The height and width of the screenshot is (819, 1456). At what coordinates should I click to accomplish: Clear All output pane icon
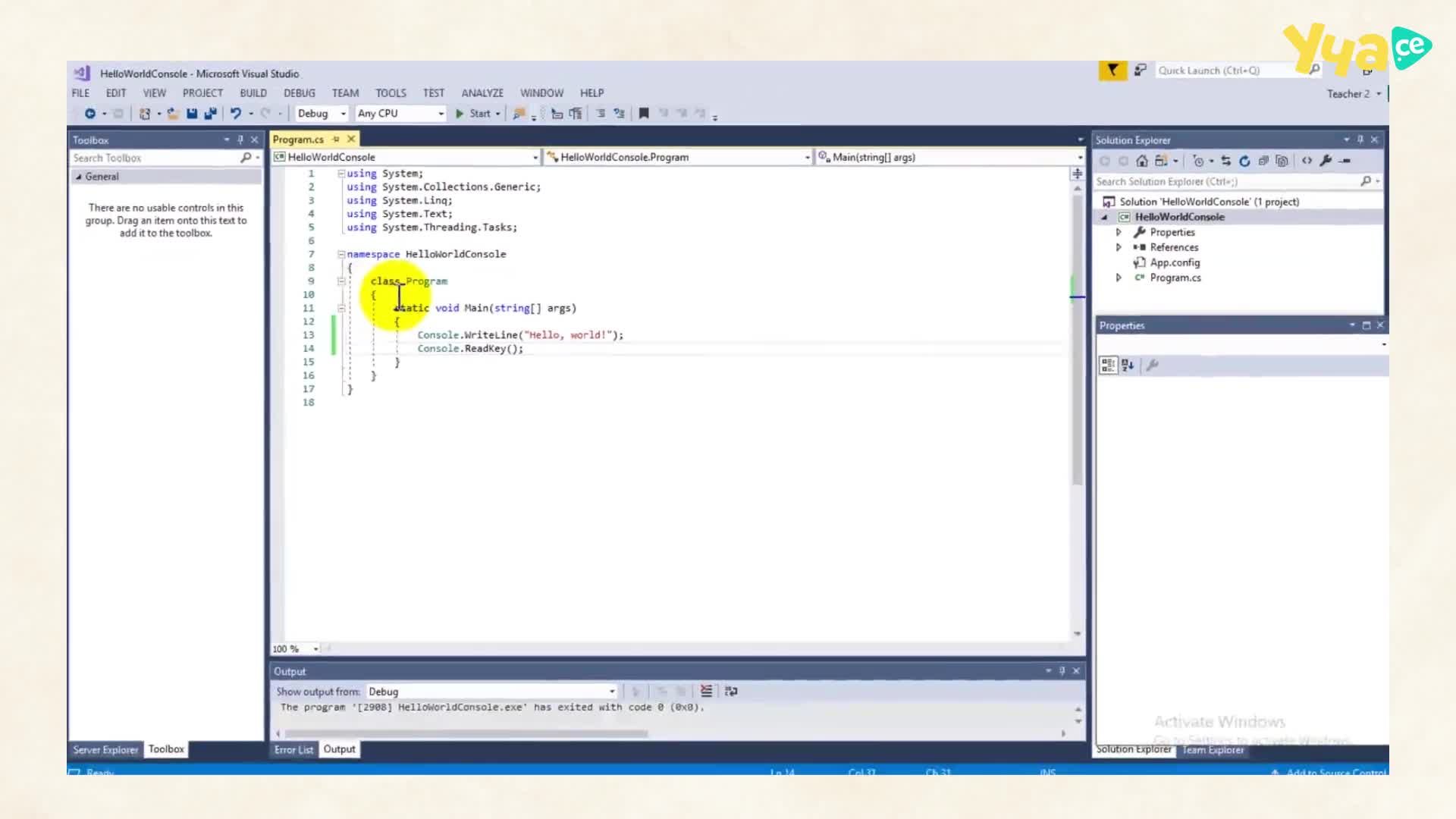point(706,692)
